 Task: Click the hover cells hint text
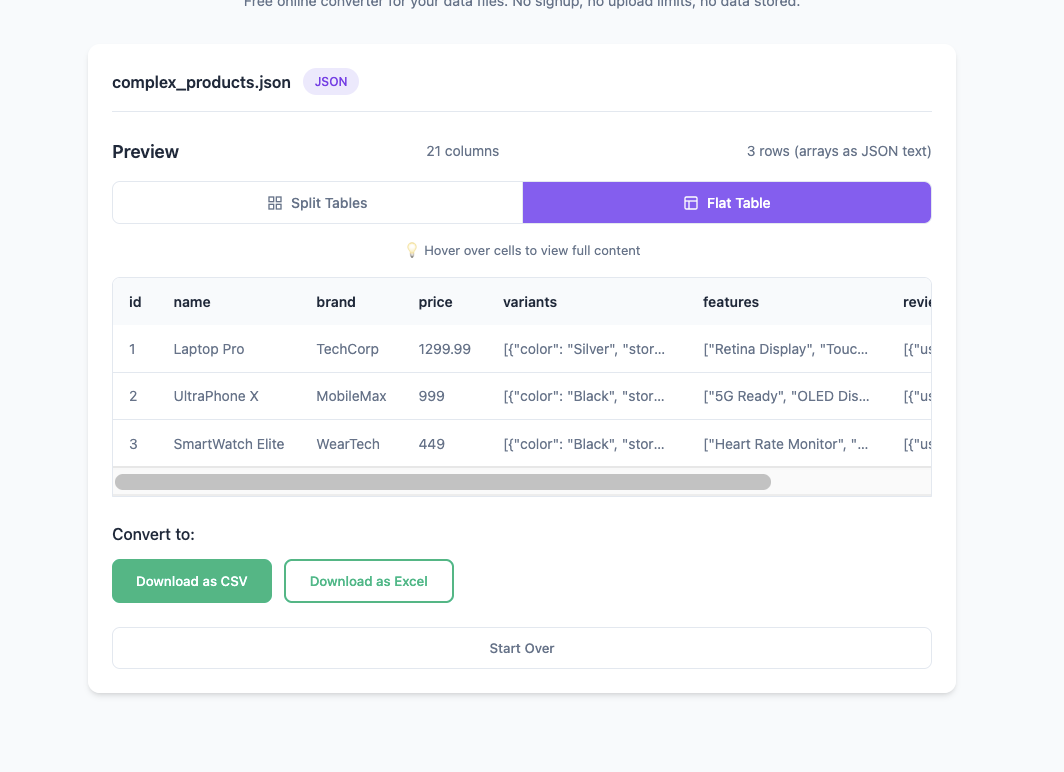531,250
